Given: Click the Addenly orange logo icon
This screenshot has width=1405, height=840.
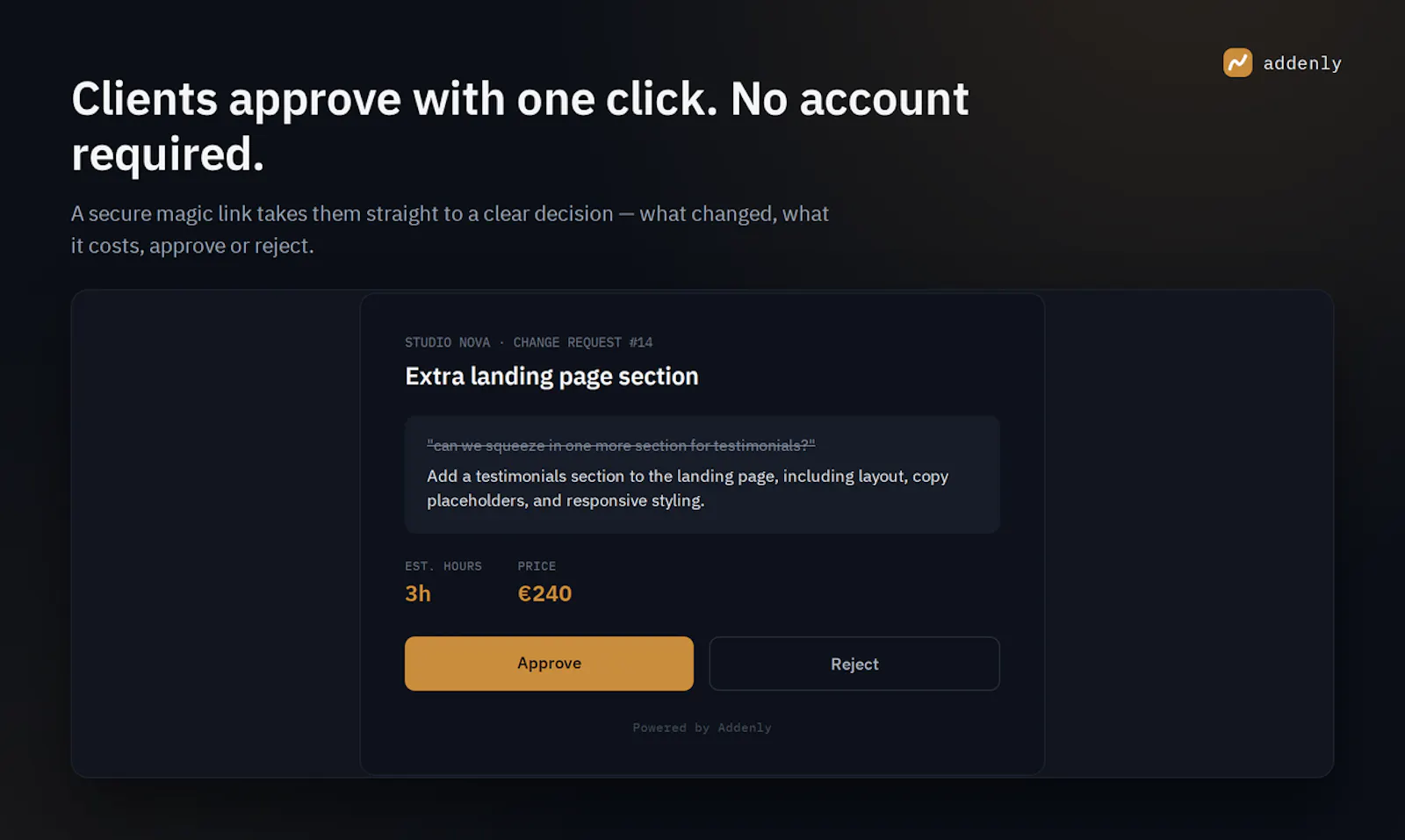Looking at the screenshot, I should coord(1237,62).
